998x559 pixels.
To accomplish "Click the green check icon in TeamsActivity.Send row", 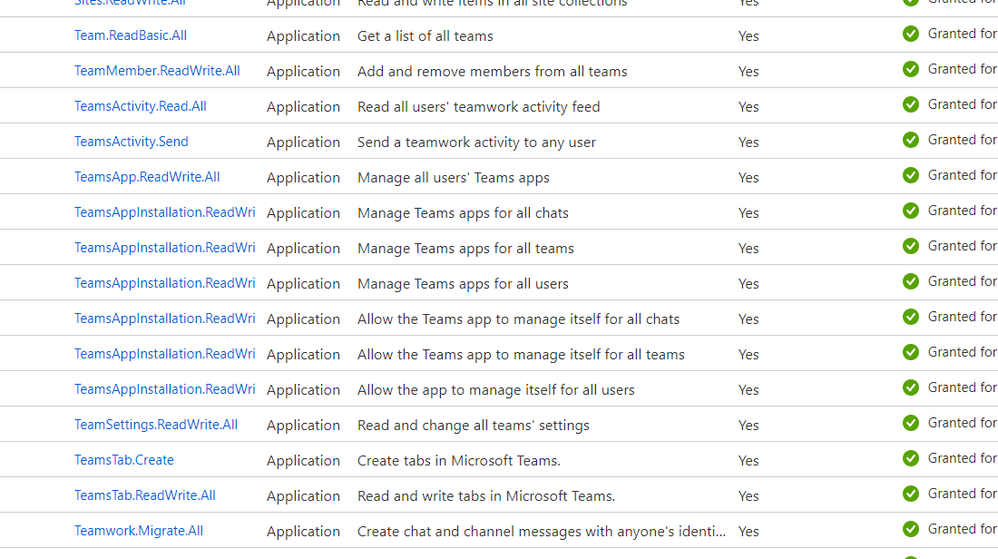I will 910,140.
